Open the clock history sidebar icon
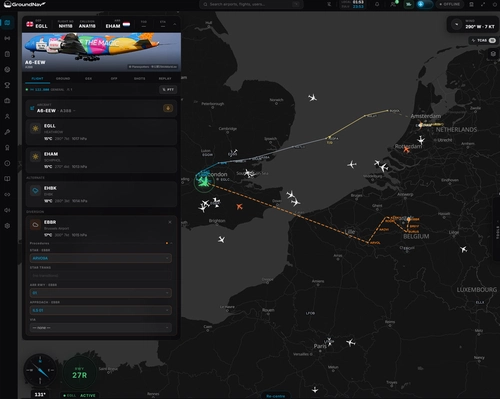 7,163
